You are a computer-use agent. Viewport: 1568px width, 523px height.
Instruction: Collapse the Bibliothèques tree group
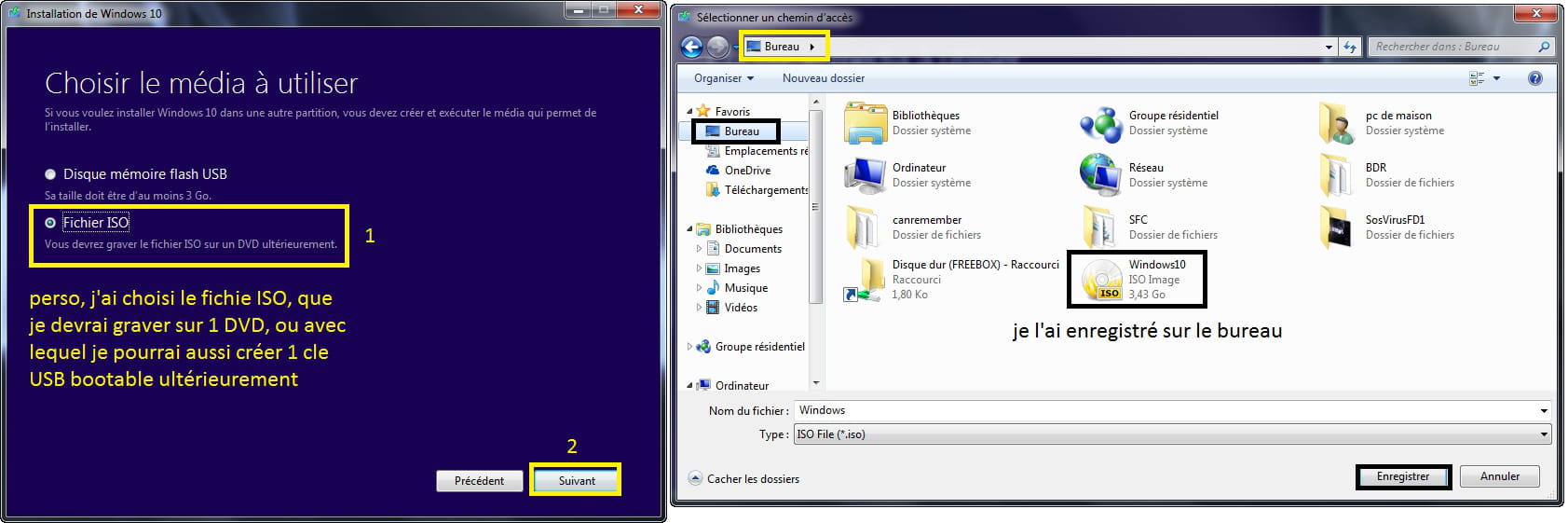tap(690, 229)
